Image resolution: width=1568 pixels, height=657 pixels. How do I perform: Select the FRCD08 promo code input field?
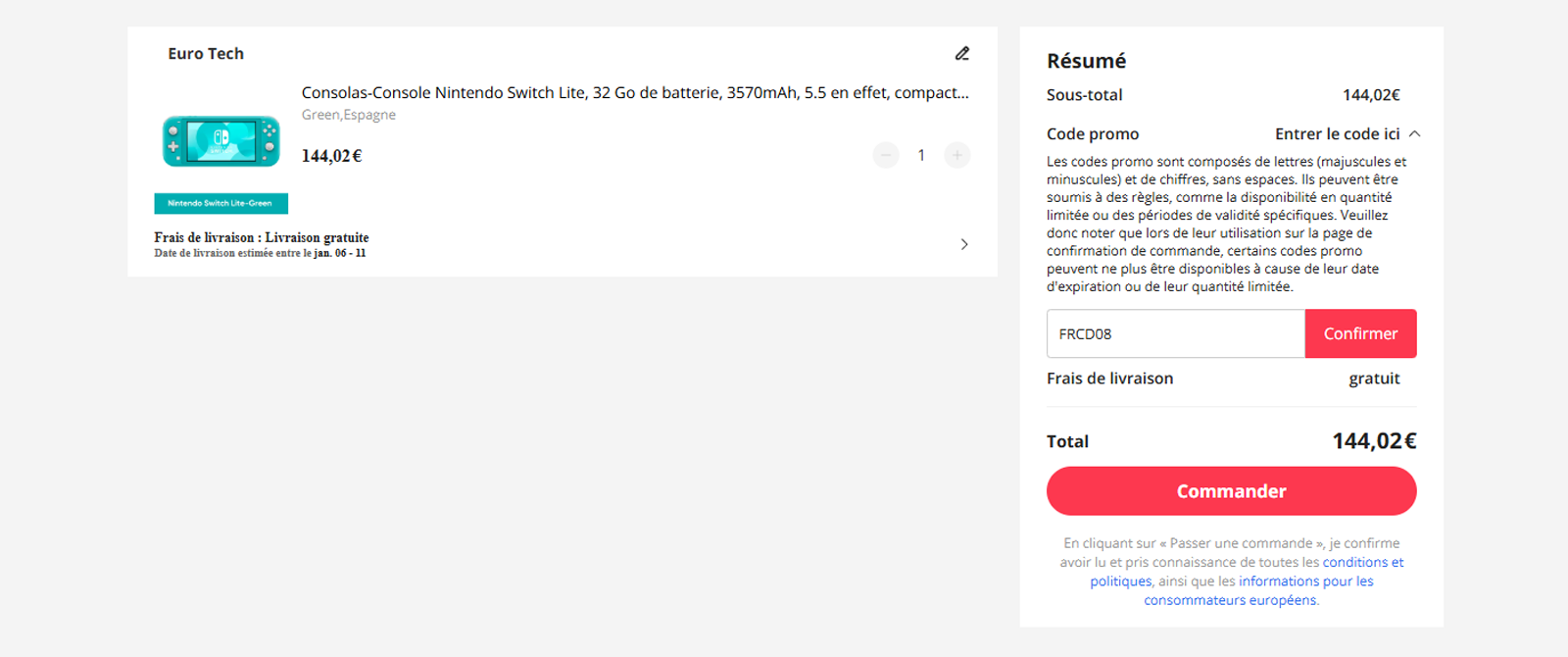coord(1174,333)
